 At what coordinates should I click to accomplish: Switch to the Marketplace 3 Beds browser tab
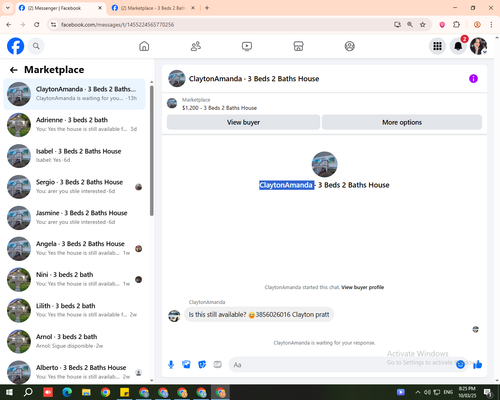(153, 8)
